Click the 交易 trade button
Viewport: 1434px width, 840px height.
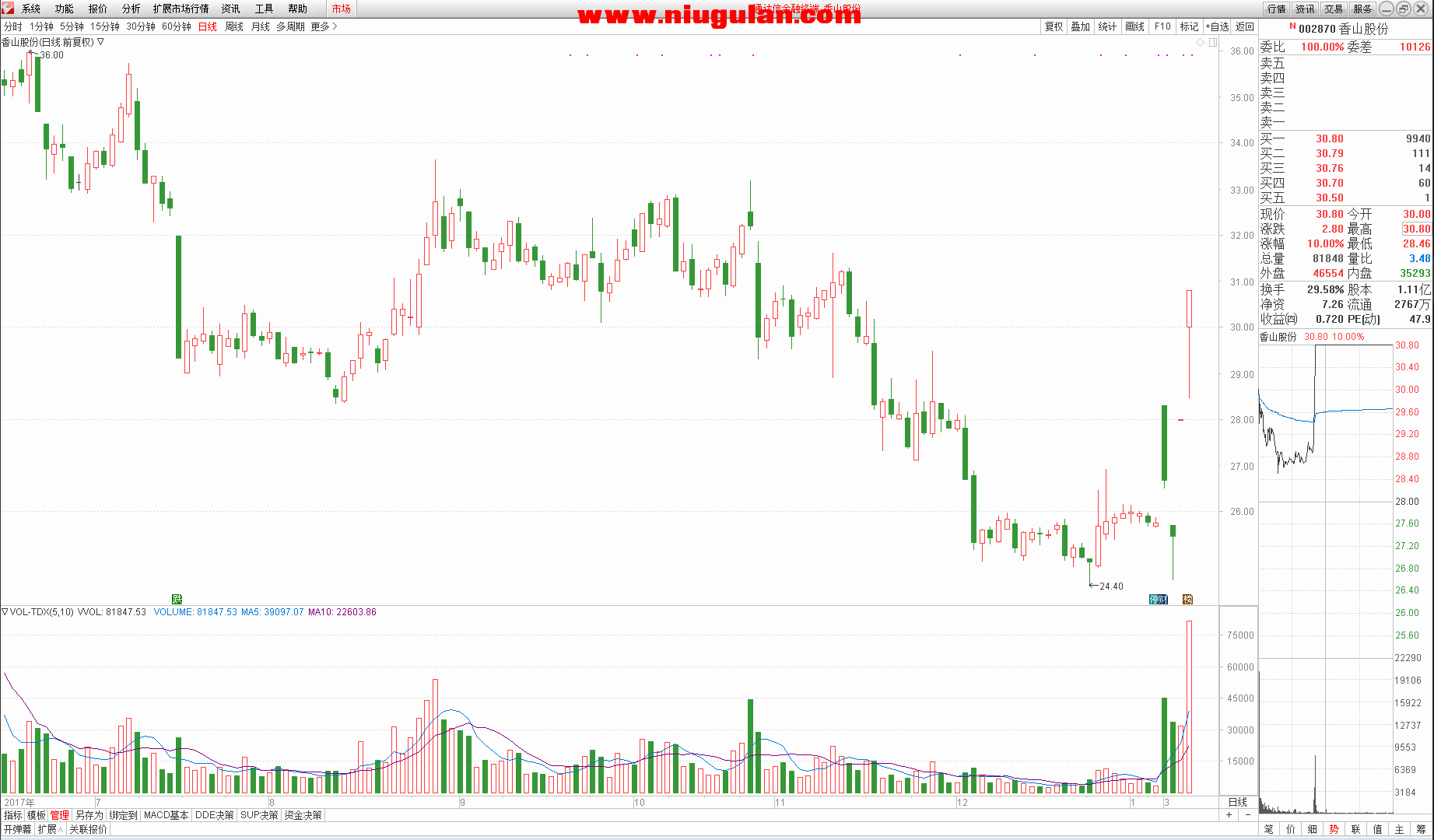[1334, 9]
